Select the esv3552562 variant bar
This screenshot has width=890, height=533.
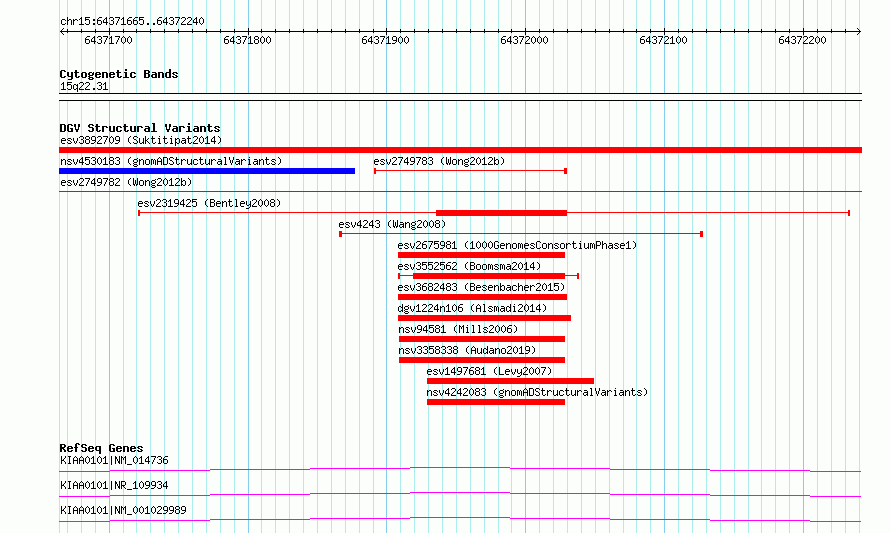[x=489, y=276]
